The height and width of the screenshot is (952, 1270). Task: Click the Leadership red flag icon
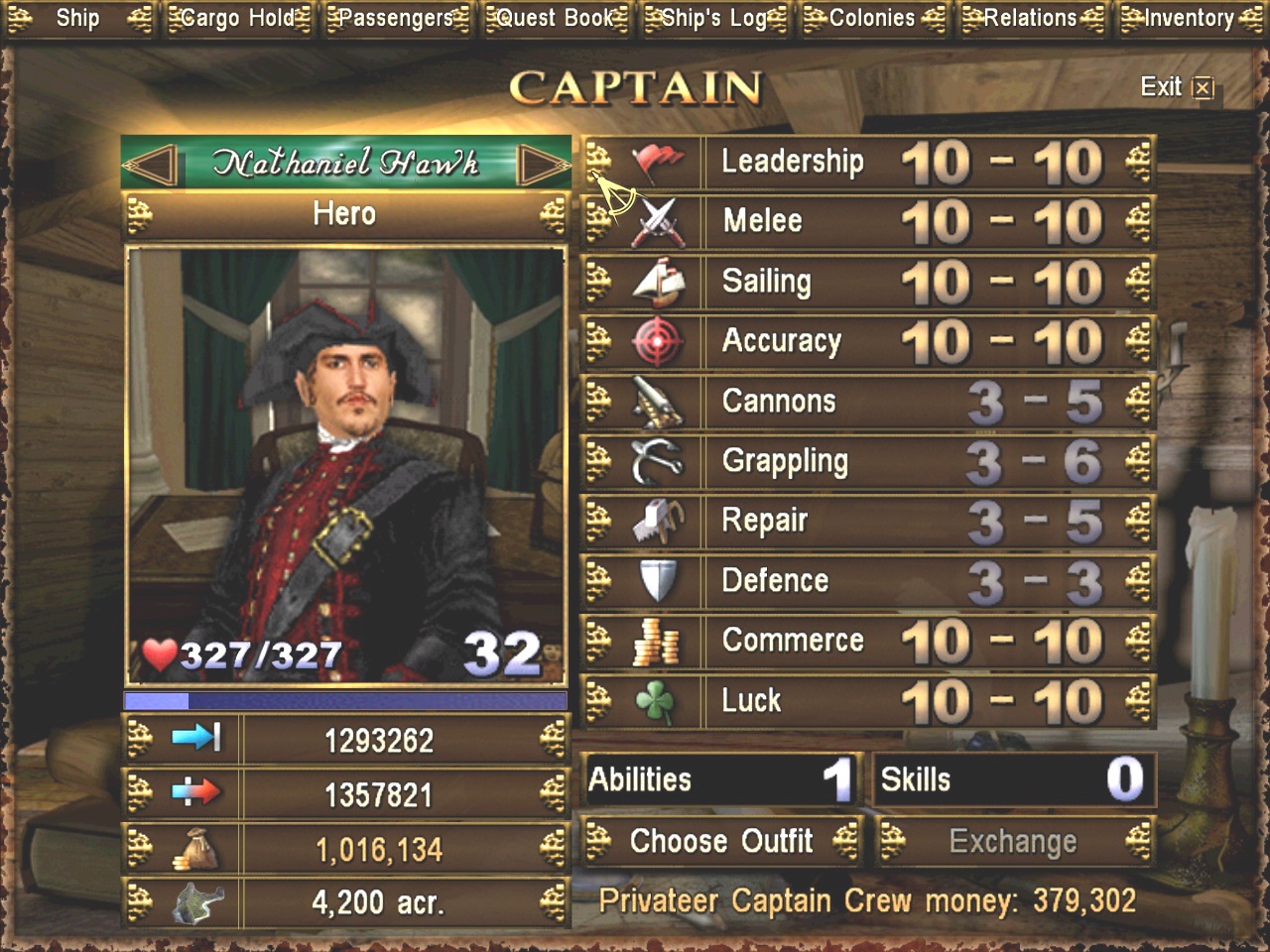(x=658, y=161)
